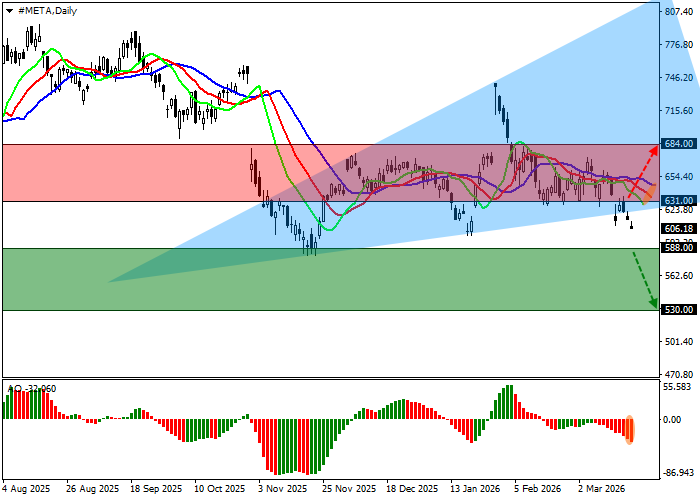700x500 pixels.
Task: Click the 4 Aug 2025 date label
Action: pyautogui.click(x=26, y=489)
